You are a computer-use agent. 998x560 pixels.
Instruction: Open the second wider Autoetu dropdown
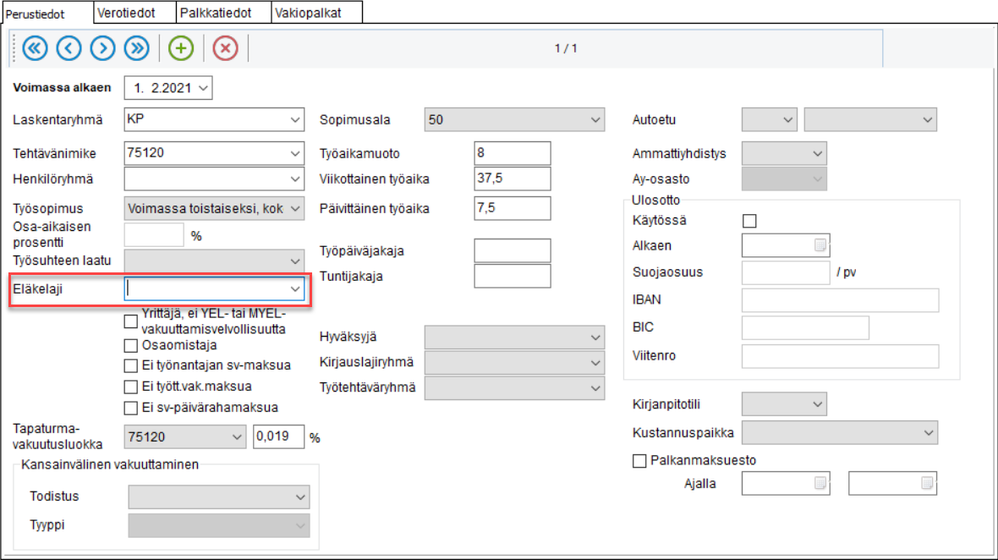tap(870, 120)
